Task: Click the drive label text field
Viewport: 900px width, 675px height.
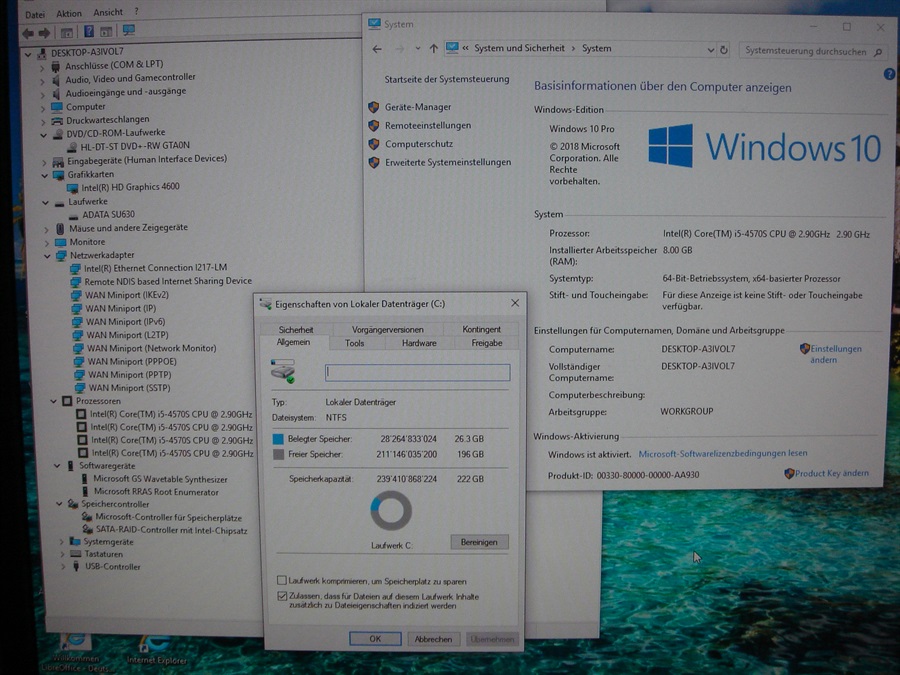Action: click(x=417, y=373)
